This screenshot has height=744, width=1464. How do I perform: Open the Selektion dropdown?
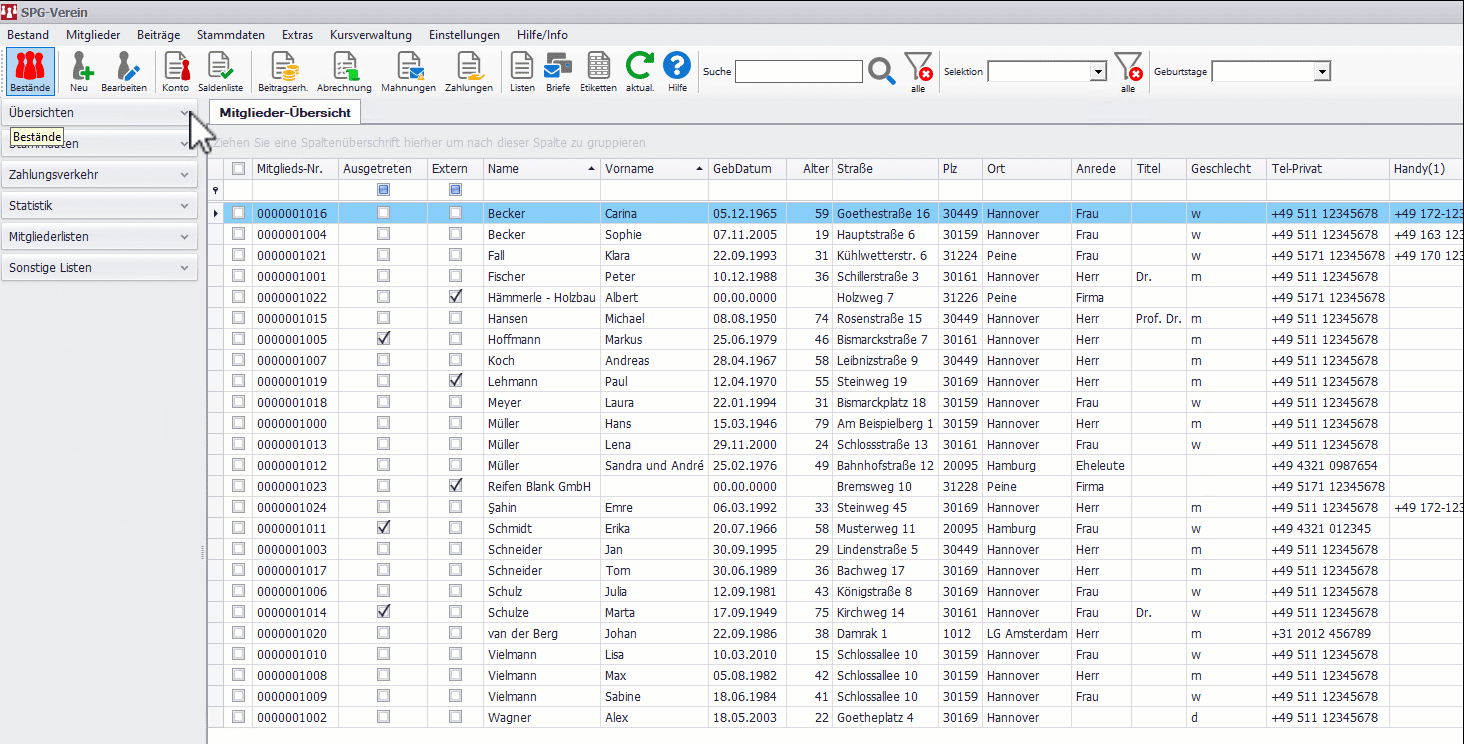tap(1098, 72)
